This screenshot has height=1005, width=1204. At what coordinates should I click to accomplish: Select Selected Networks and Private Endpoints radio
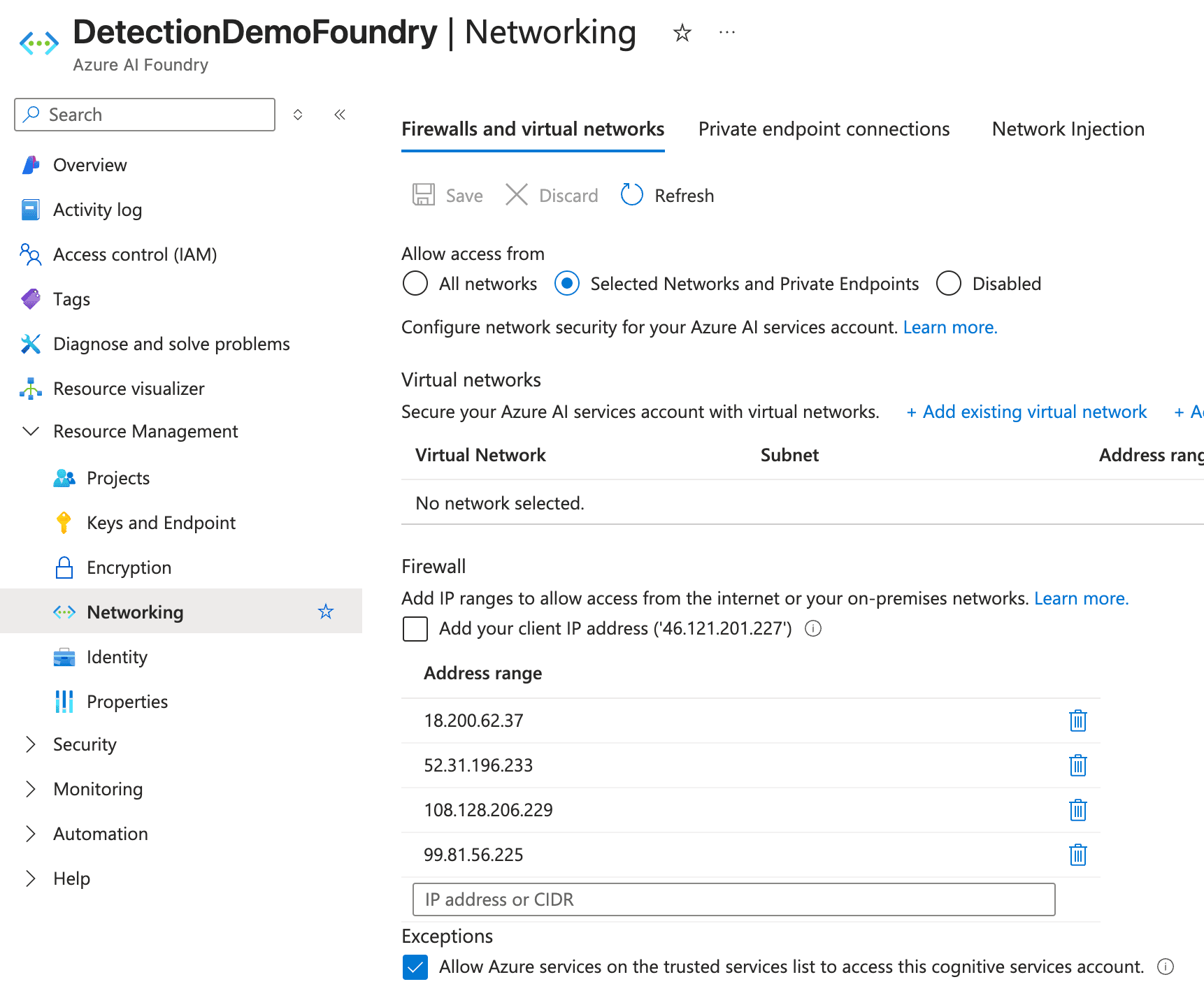click(567, 284)
